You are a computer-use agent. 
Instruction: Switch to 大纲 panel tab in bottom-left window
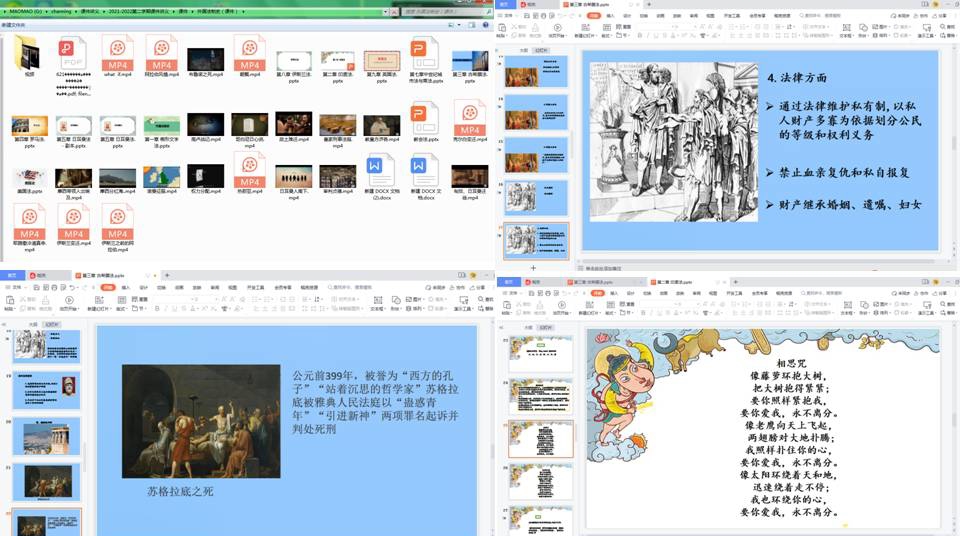[32, 325]
